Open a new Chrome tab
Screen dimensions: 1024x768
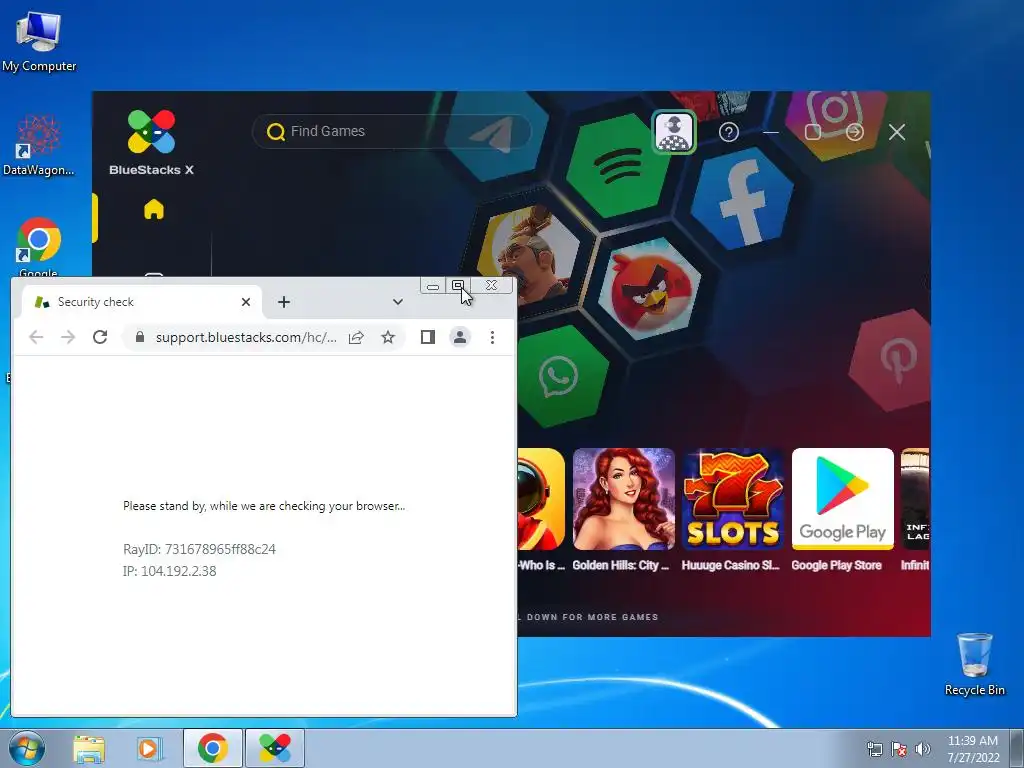pos(283,302)
